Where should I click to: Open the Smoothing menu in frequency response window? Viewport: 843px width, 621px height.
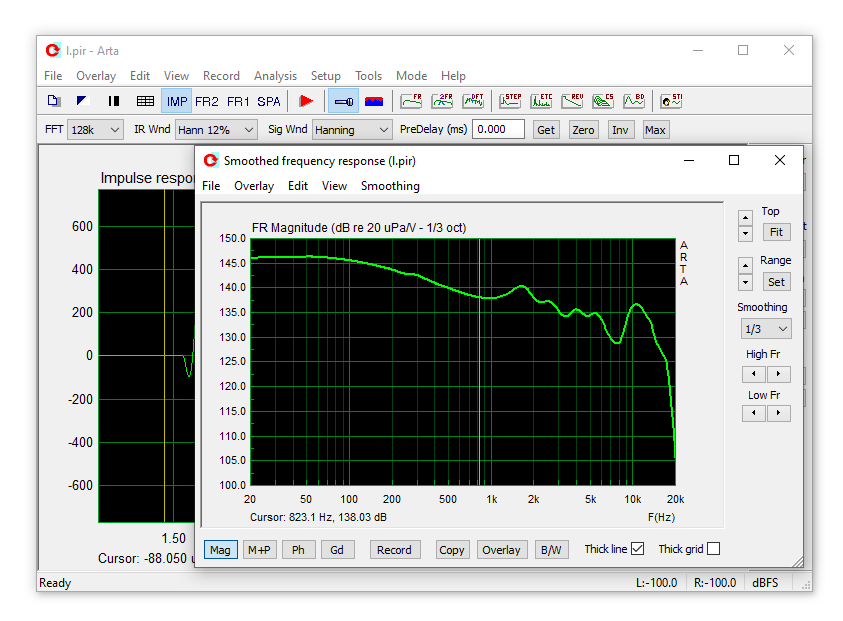390,186
